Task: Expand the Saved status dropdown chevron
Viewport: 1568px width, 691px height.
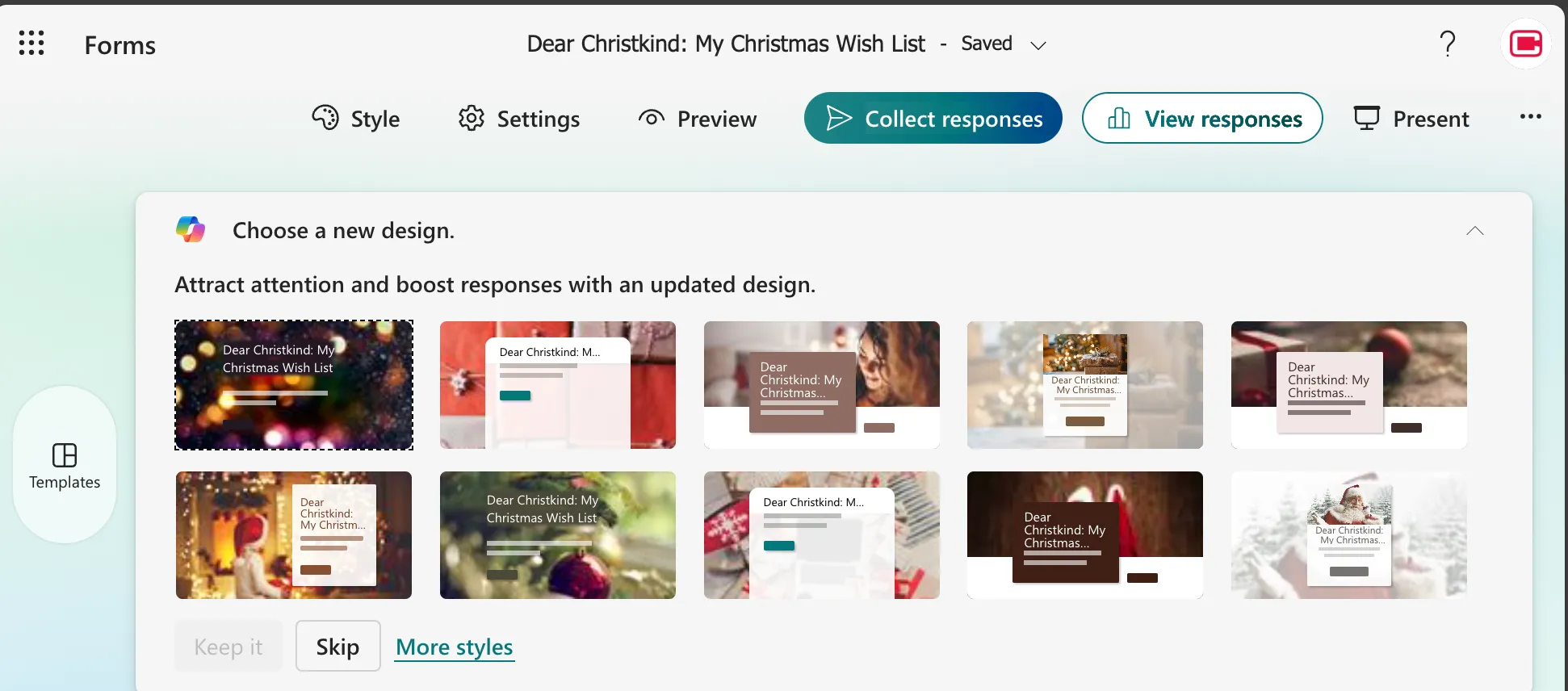Action: [1038, 45]
